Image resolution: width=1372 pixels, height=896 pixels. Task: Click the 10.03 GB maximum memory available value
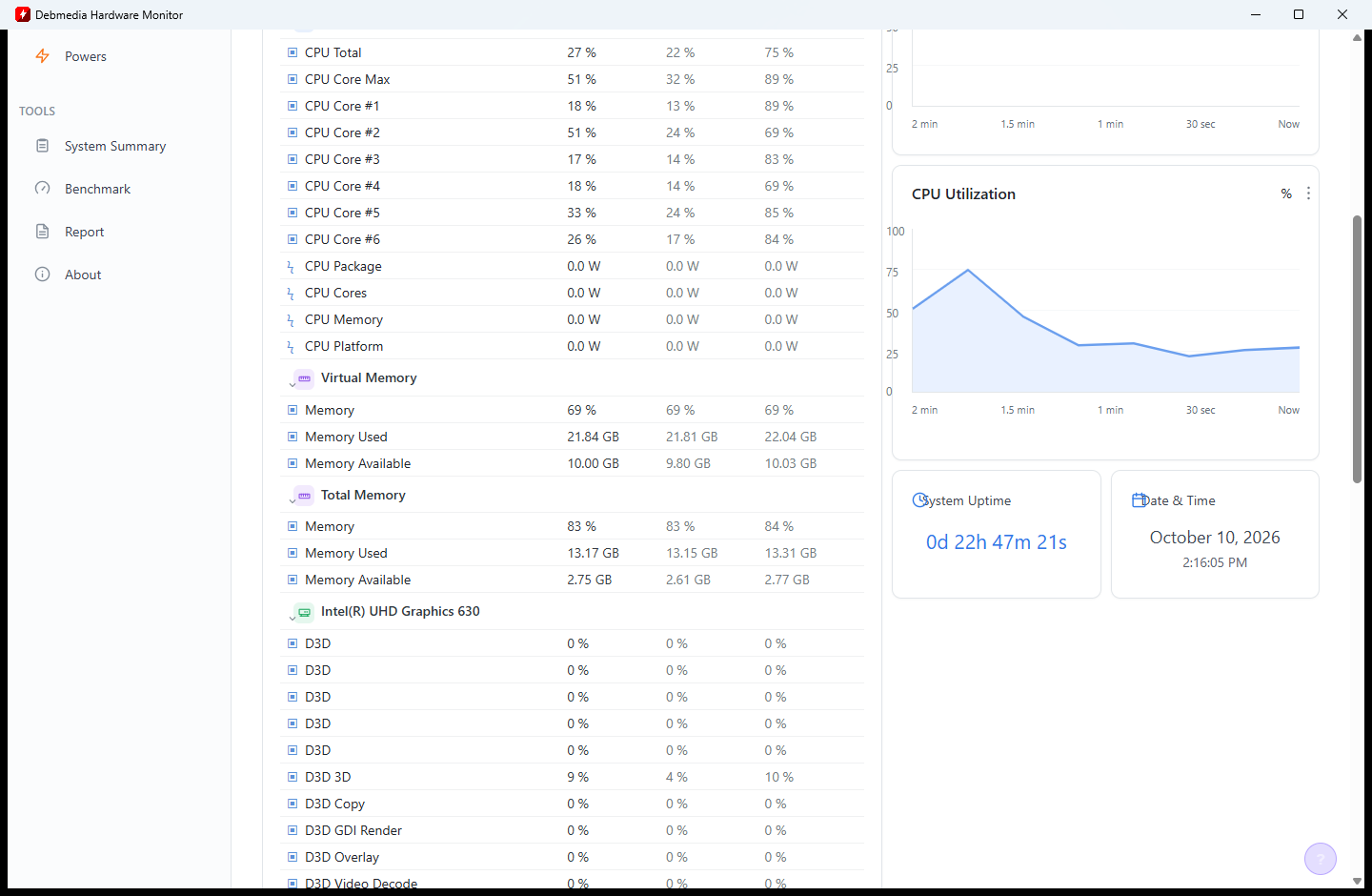coord(790,463)
